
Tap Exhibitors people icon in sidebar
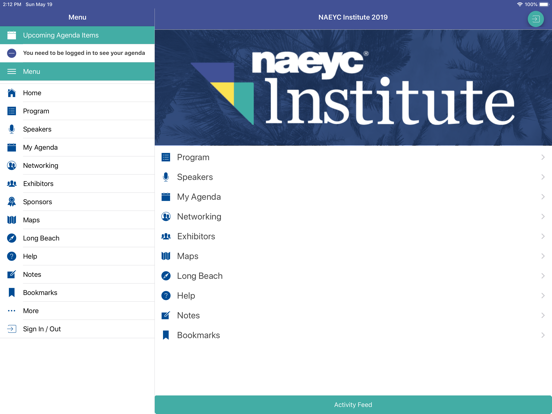pos(12,184)
